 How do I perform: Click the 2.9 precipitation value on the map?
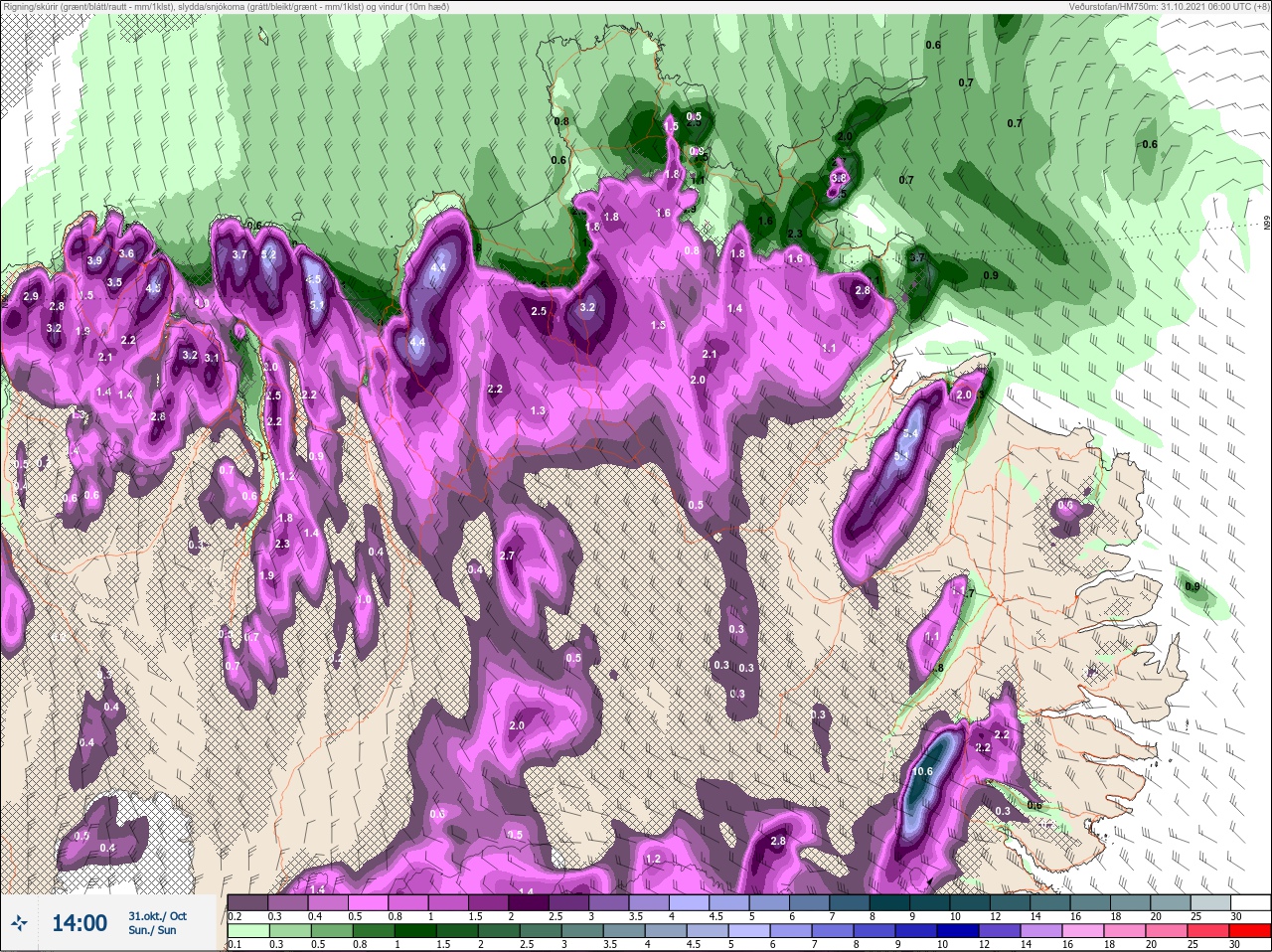(31, 296)
